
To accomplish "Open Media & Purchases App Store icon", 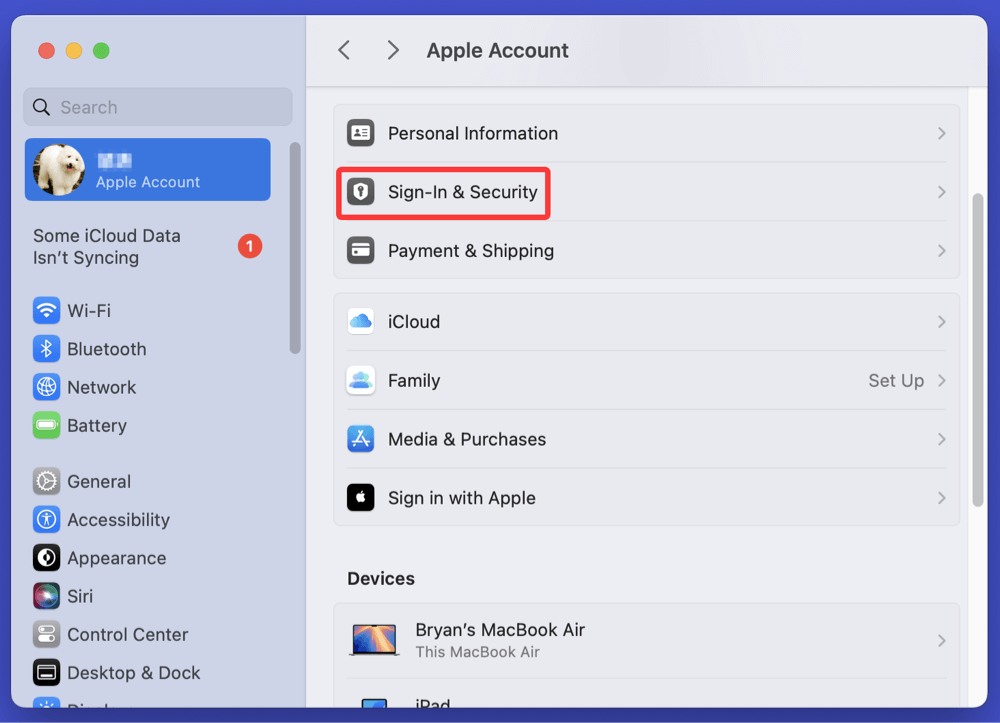I will pyautogui.click(x=360, y=439).
